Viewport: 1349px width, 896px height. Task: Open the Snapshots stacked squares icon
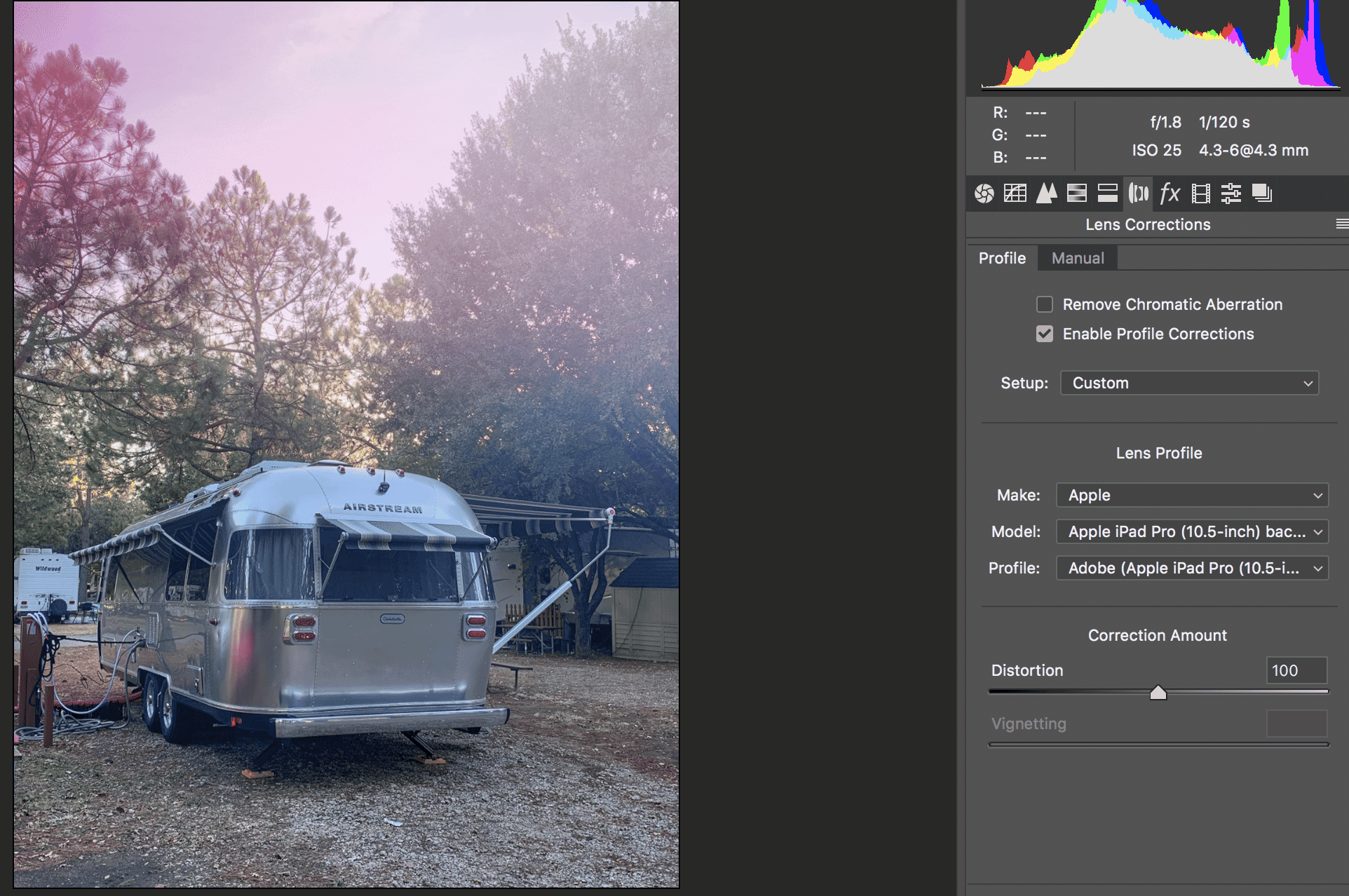pos(1261,193)
